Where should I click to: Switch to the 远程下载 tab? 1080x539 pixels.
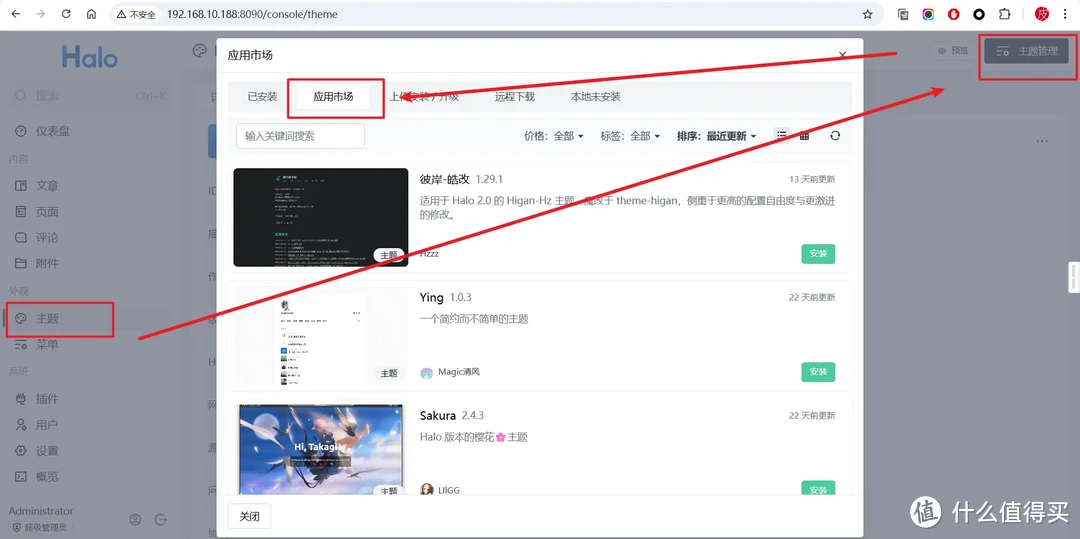click(x=515, y=96)
